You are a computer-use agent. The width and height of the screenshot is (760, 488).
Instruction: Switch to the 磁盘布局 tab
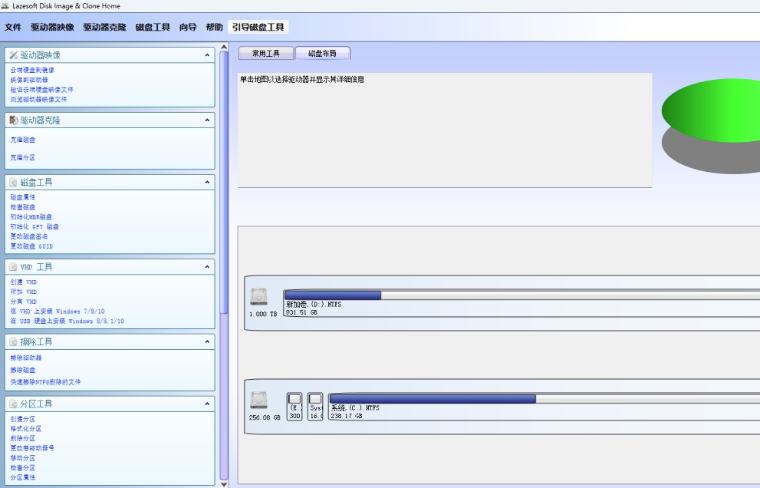(322, 53)
